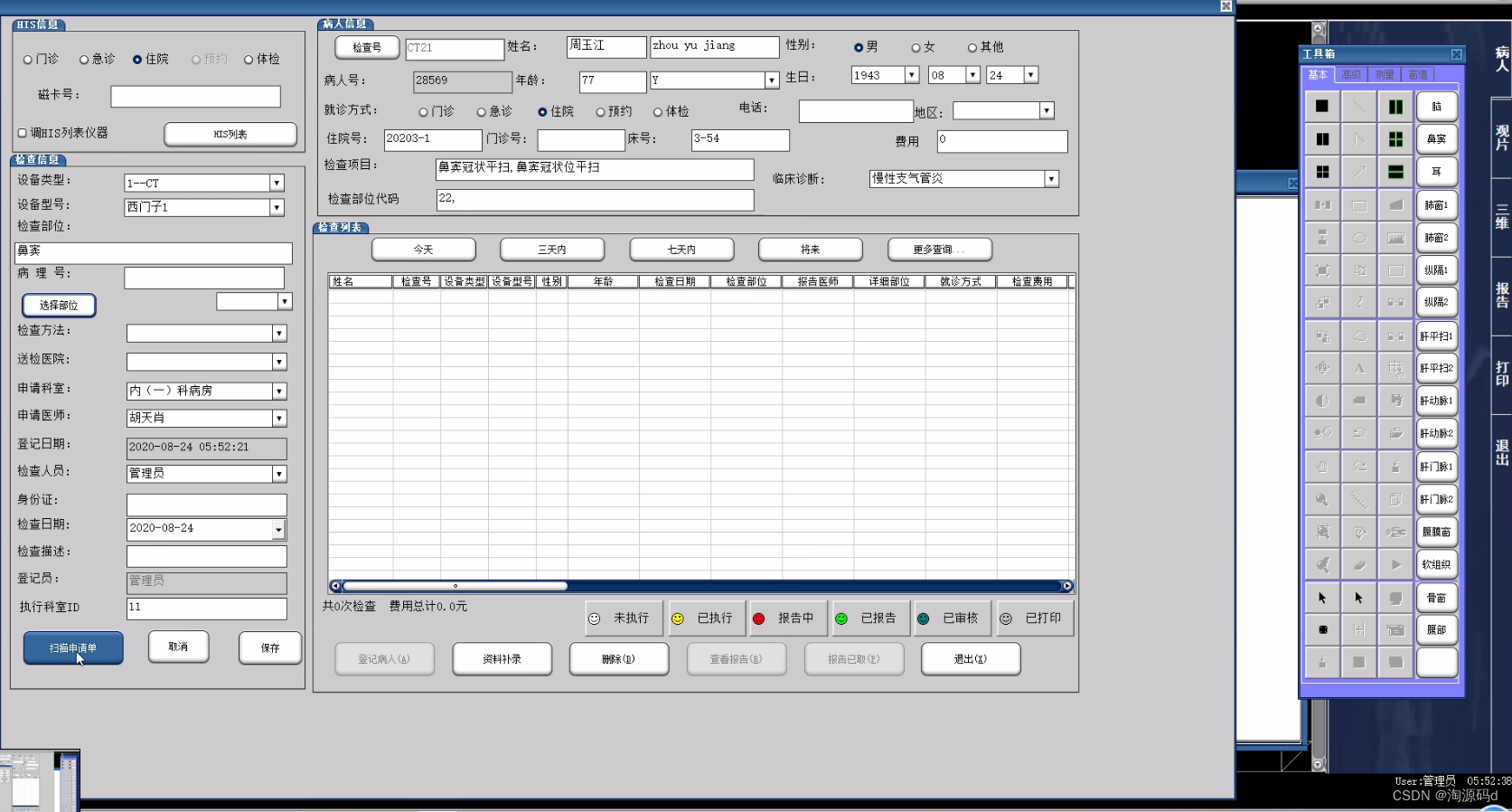The height and width of the screenshot is (812, 1512).
Task: Select the black two-pane layout icon
Action: [1322, 139]
